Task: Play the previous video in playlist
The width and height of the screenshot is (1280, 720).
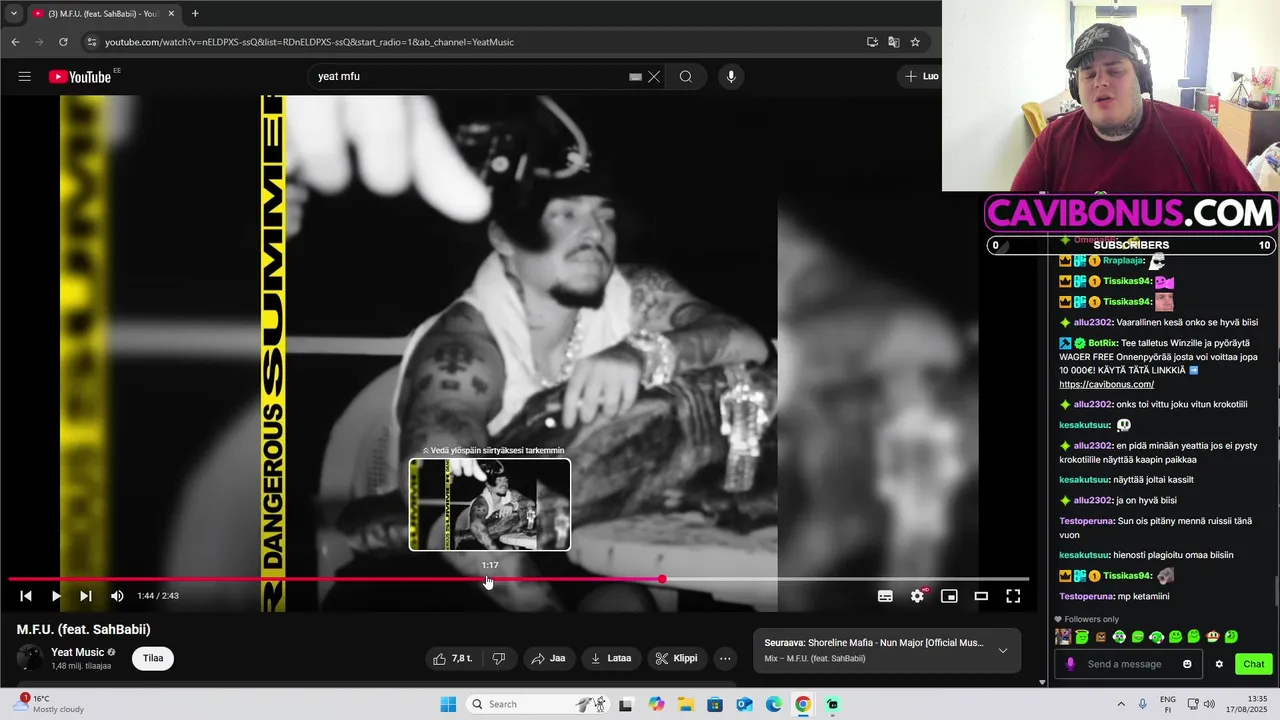Action: tap(26, 596)
